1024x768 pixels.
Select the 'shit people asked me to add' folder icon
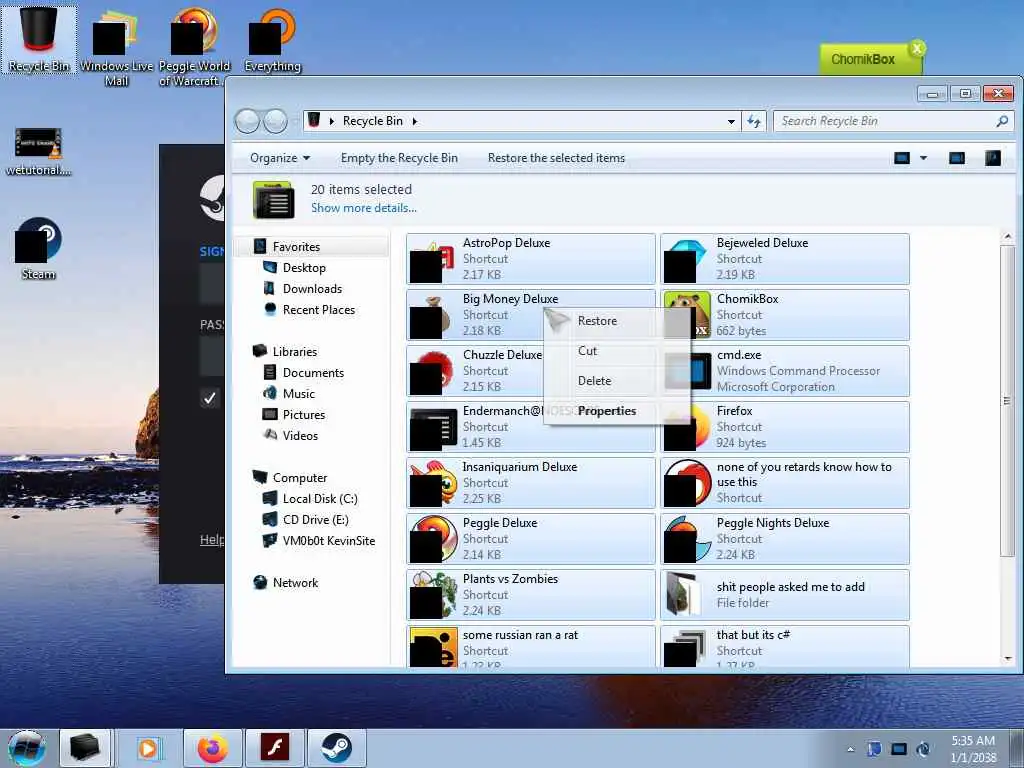click(686, 595)
